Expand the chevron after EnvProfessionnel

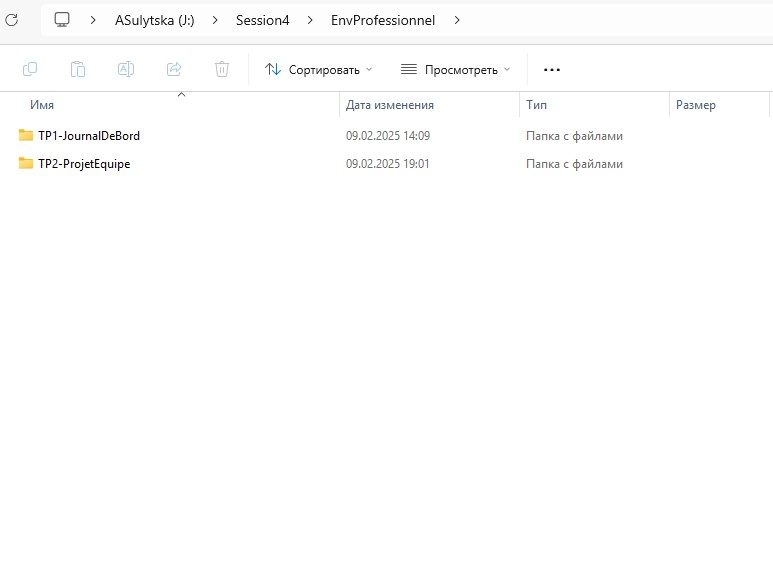click(x=458, y=20)
